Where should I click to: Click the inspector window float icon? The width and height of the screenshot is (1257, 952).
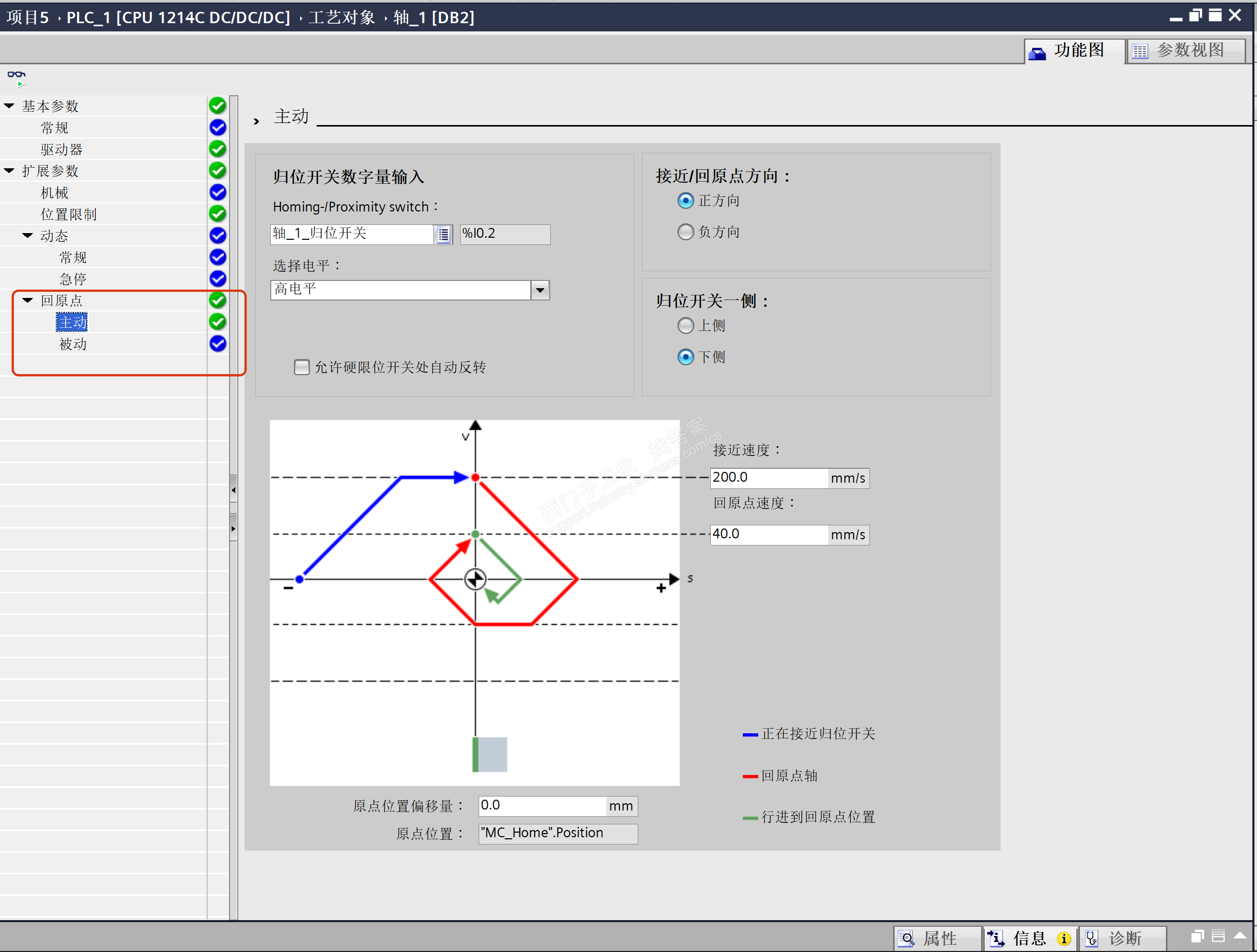(1197, 936)
